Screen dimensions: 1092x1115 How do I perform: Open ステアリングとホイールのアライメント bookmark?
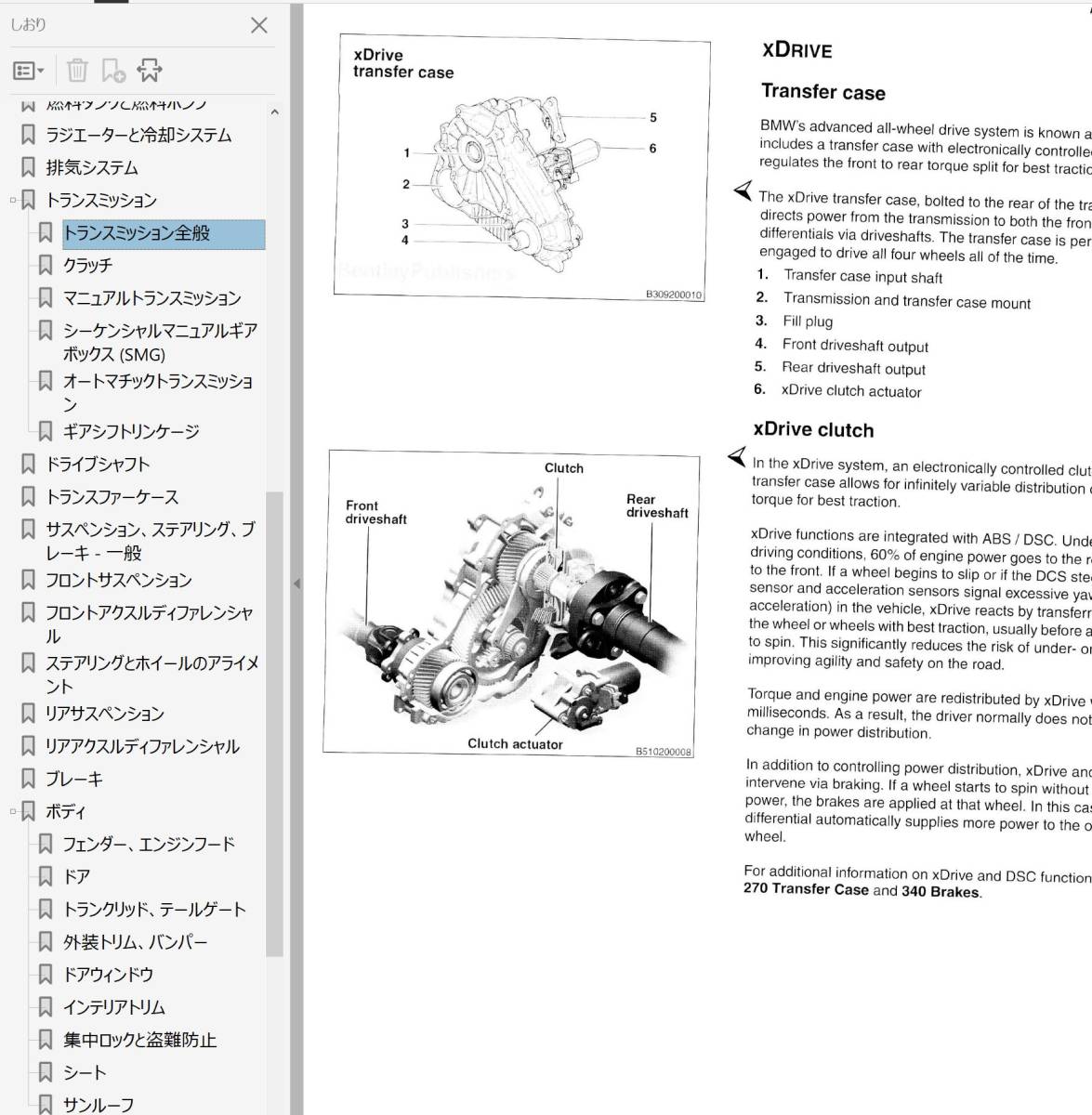152,674
